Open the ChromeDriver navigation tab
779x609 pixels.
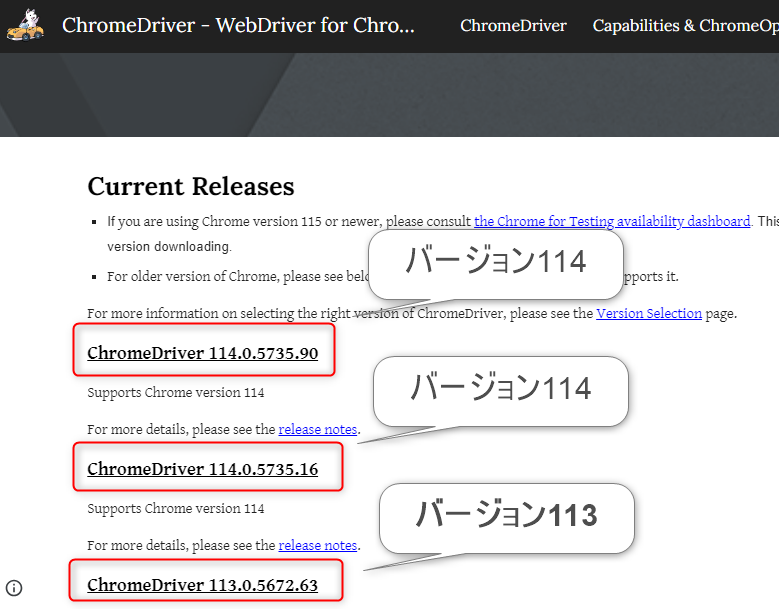tap(513, 26)
